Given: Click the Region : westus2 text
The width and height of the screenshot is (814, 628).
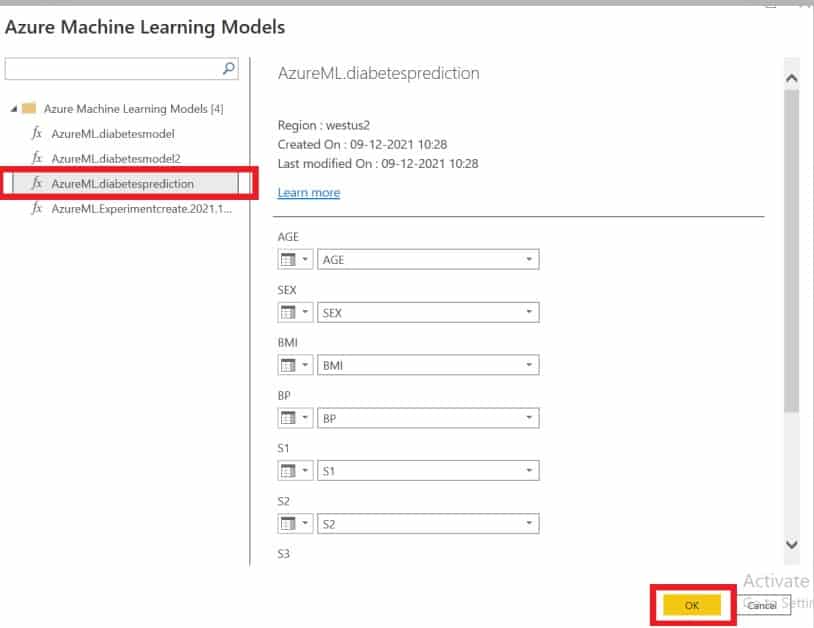Looking at the screenshot, I should point(323,125).
